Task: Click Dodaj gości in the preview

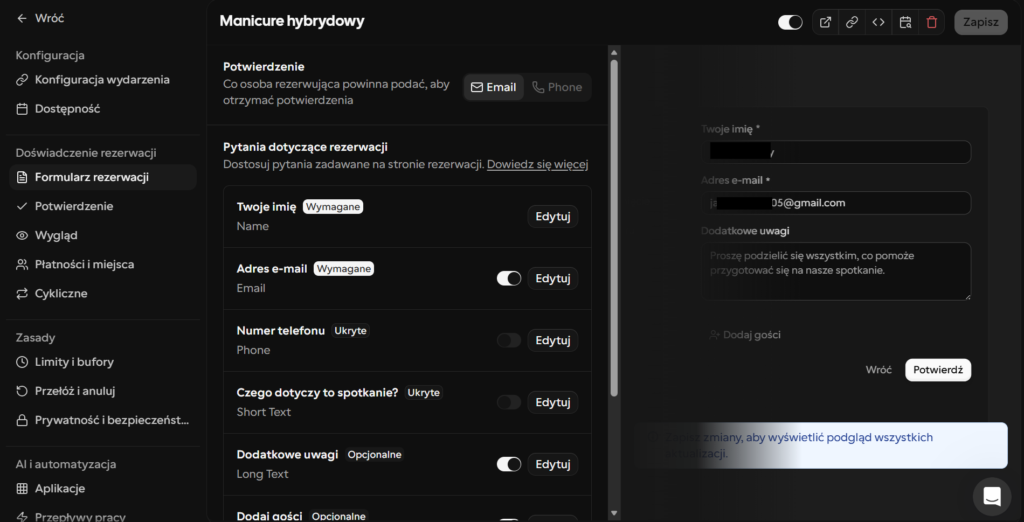Action: 745,335
